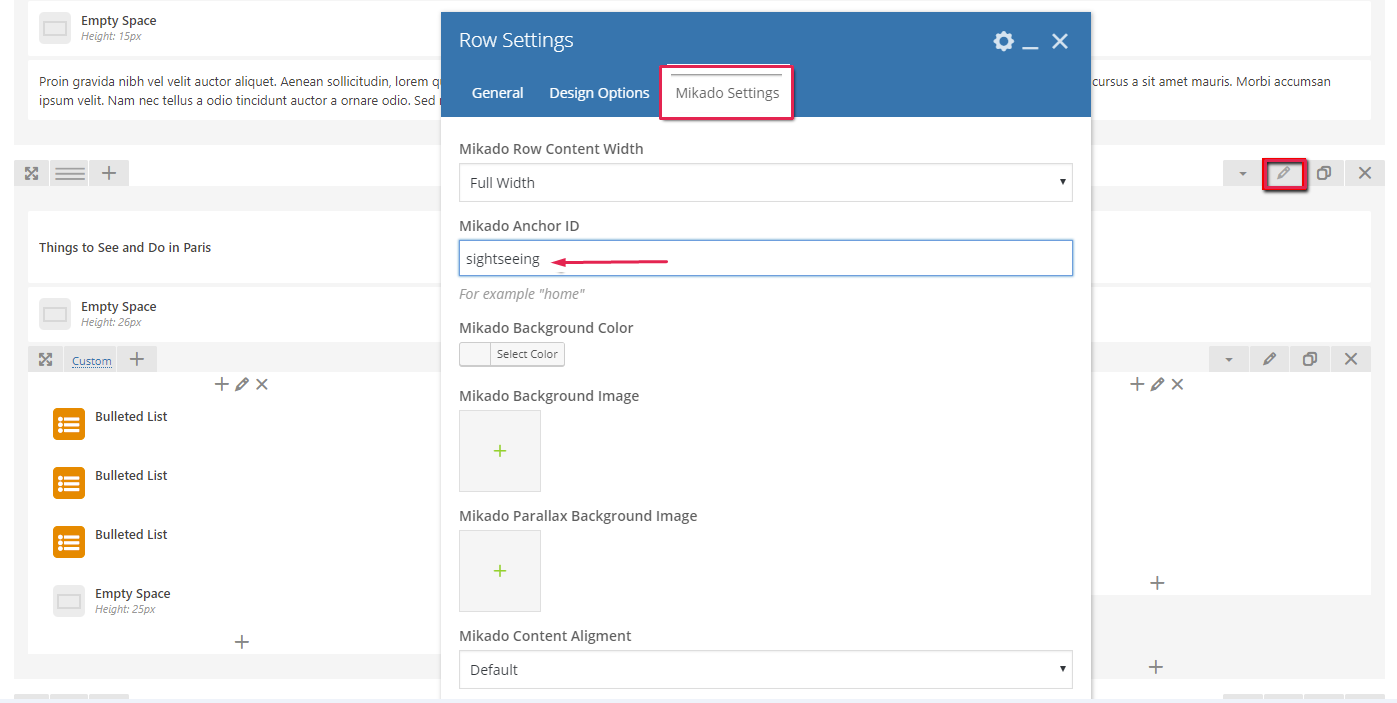Image resolution: width=1397 pixels, height=703 pixels.
Task: Minimize the Row Settings panel
Action: pos(1031,42)
